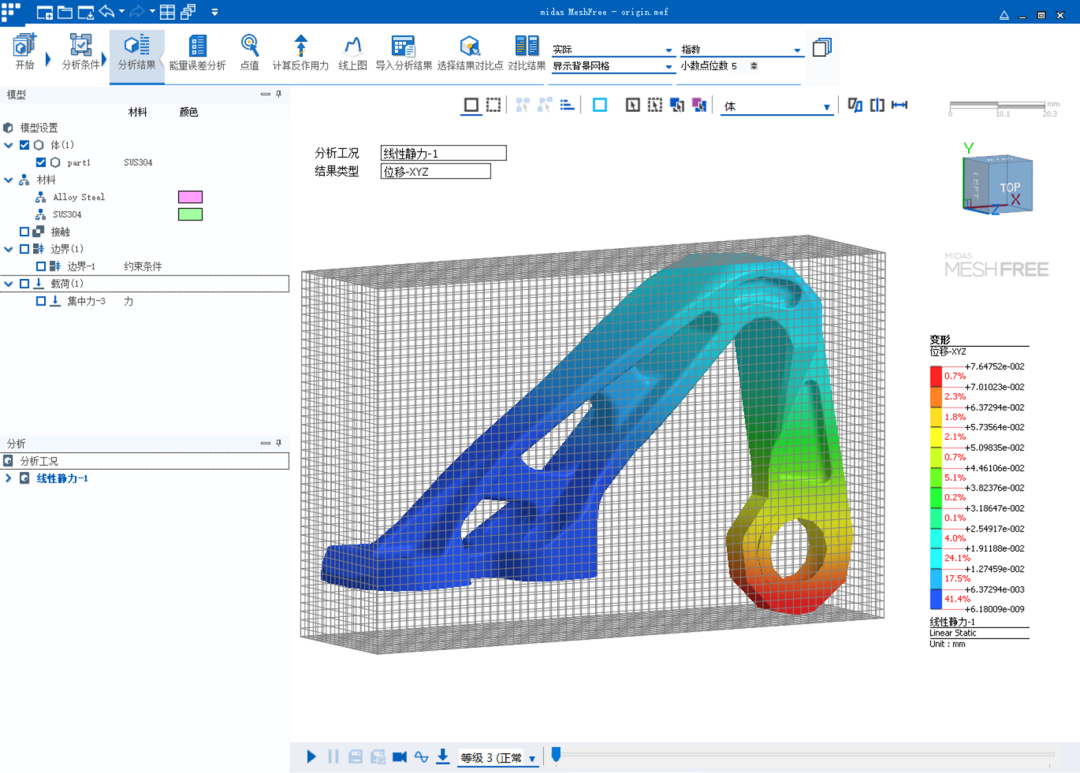Undo the last action

107,12
